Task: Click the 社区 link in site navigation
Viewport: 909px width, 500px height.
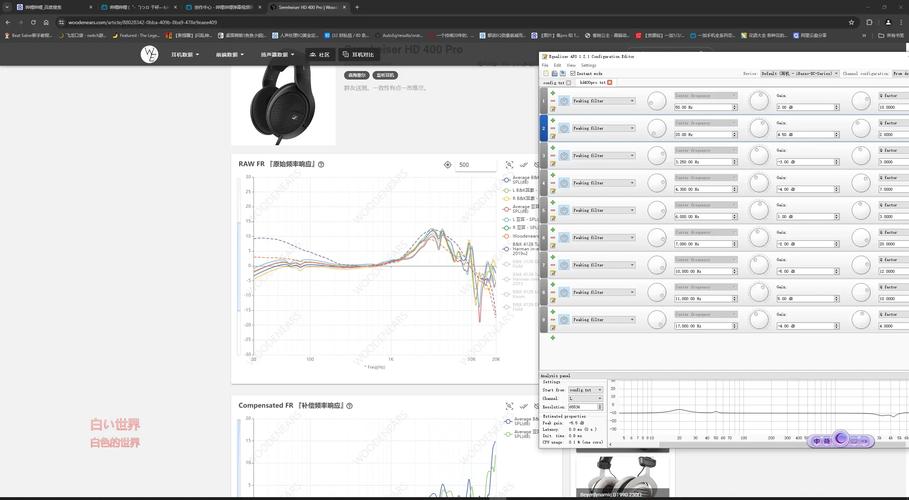Action: tap(320, 54)
